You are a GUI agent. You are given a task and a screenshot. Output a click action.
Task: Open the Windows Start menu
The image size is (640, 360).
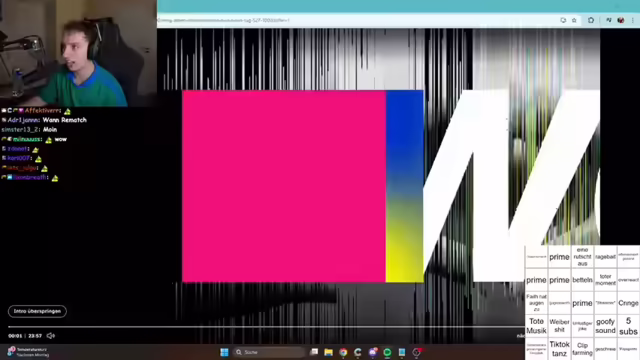(x=224, y=352)
